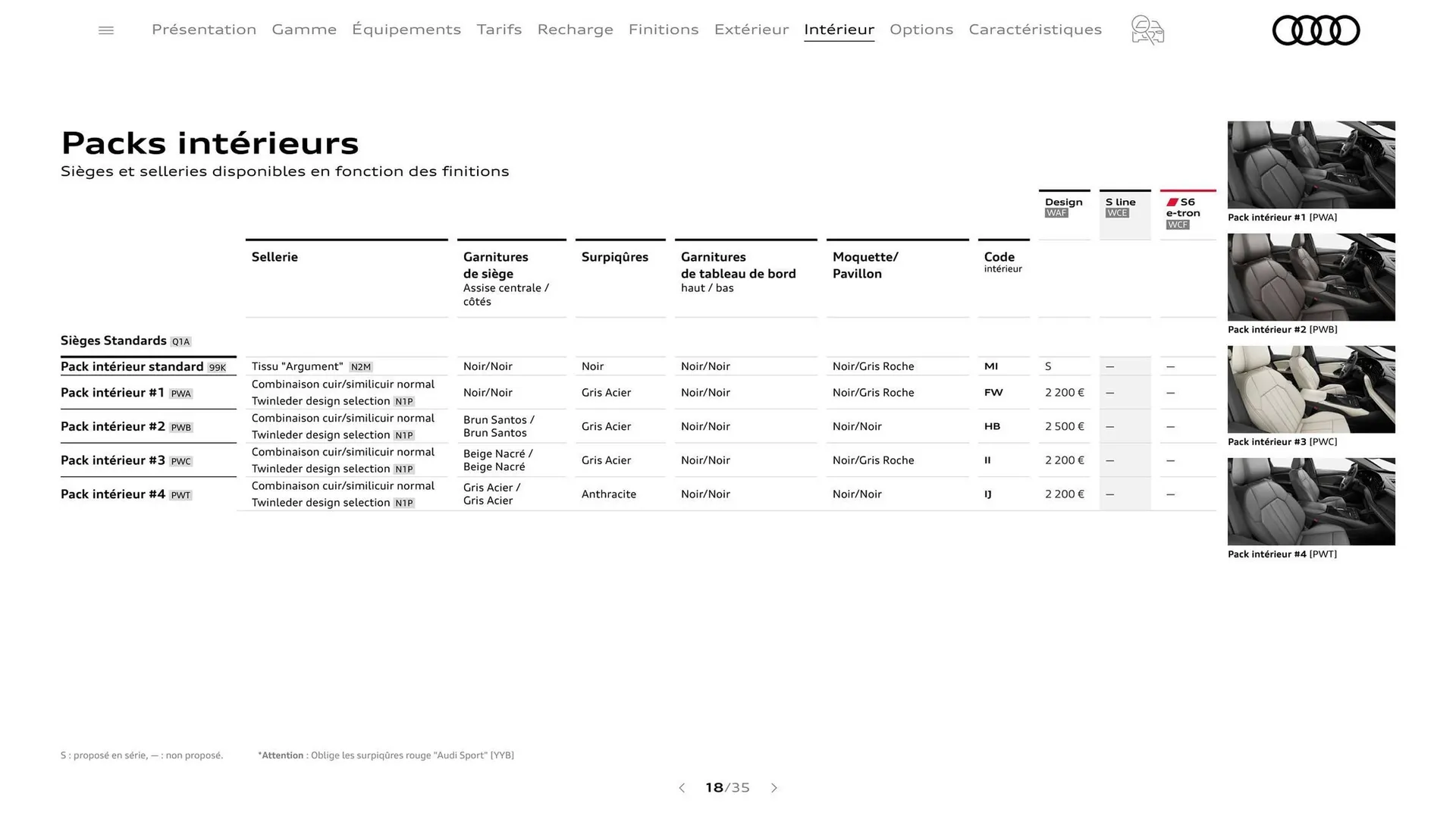Click the Tarifs navigation link
The width and height of the screenshot is (1456, 819).
click(499, 30)
